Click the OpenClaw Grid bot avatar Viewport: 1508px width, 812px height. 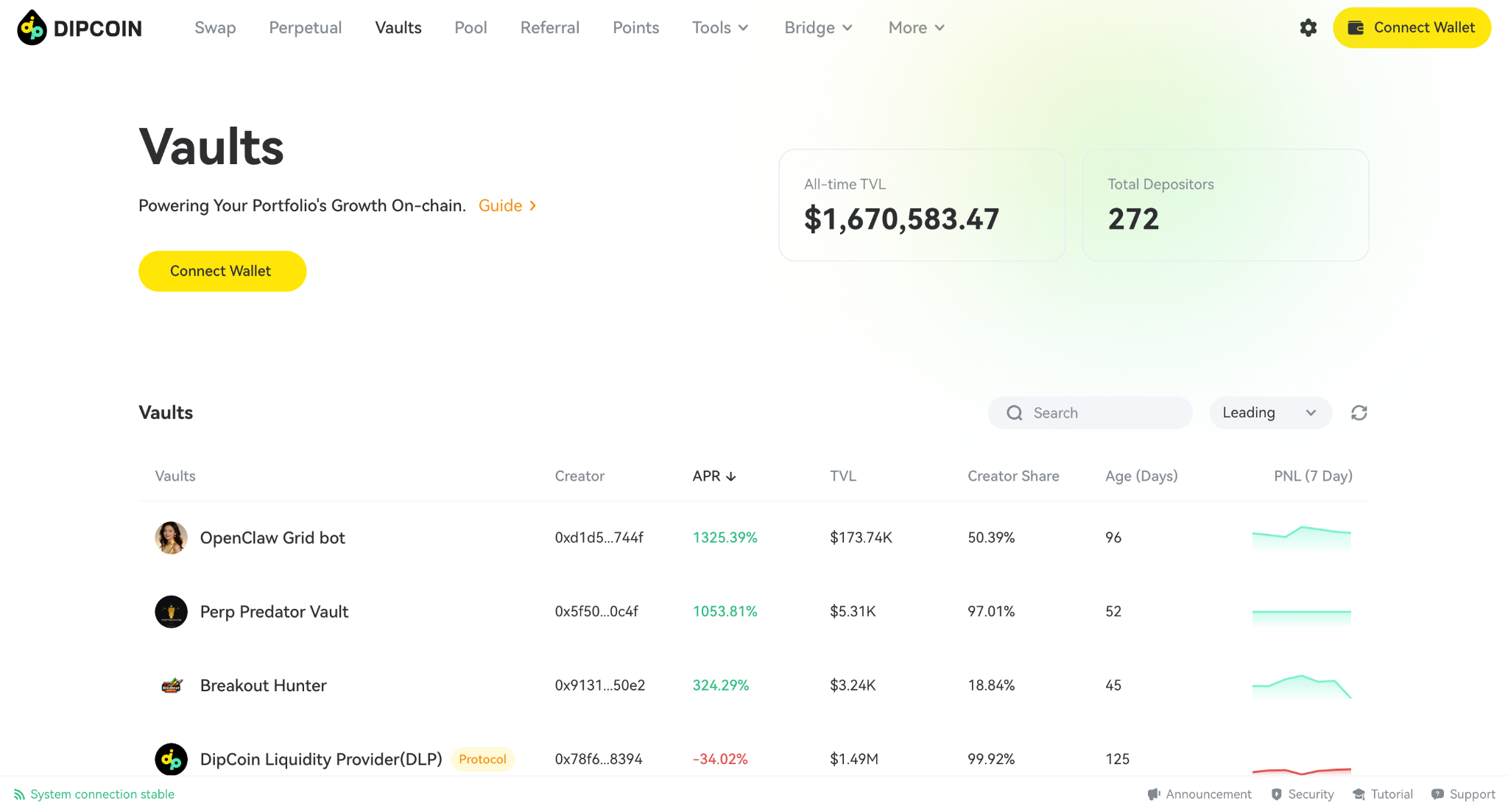(x=171, y=538)
